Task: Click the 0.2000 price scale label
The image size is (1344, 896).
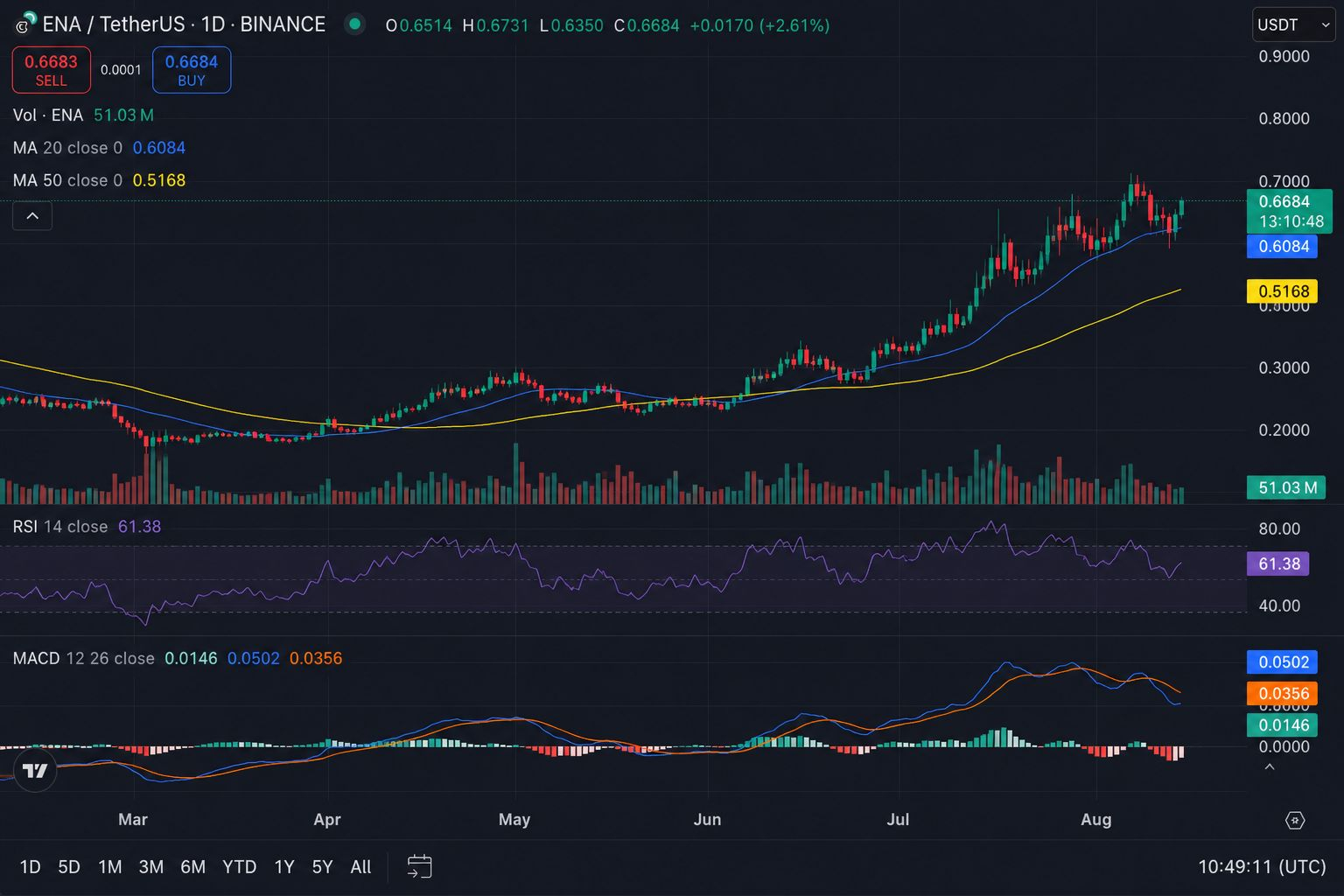Action: point(1284,430)
